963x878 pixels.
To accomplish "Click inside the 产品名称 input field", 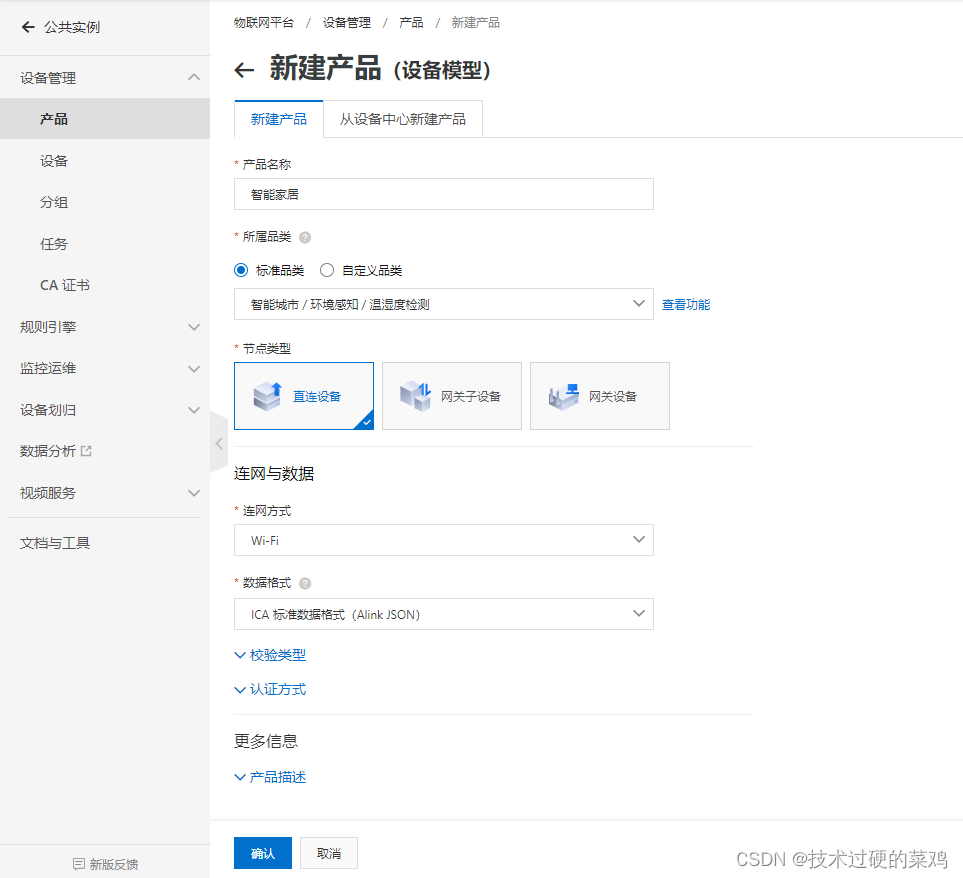I will point(443,193).
